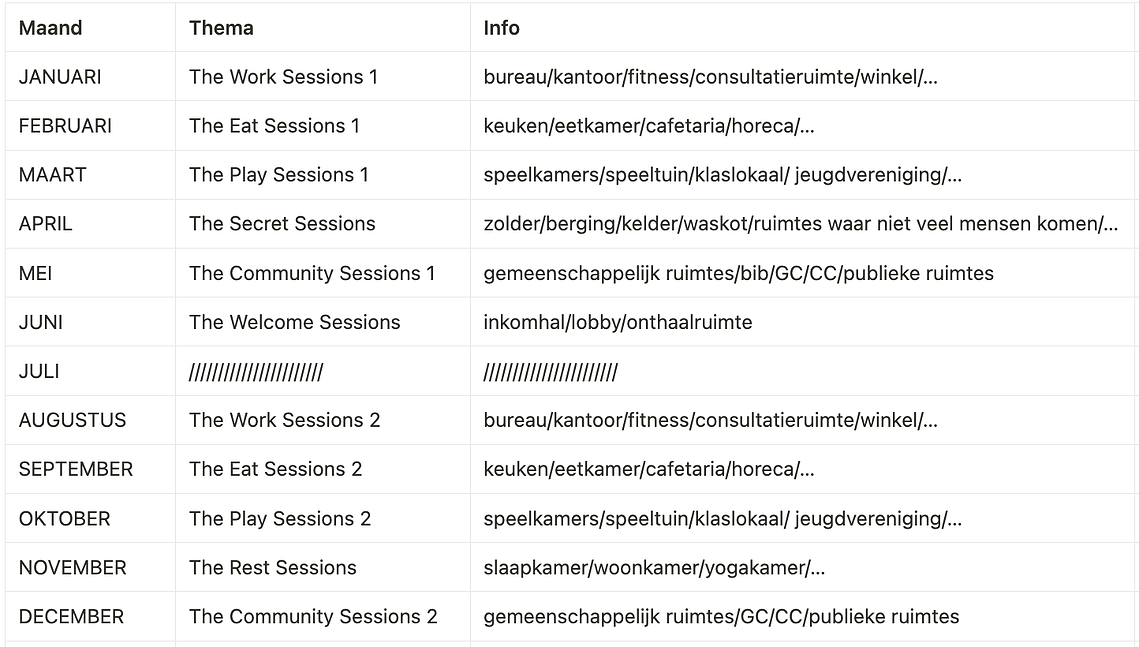This screenshot has width=1139, height=647.
Task: Select The Eat Sessions 1 cell
Action: pos(323,126)
